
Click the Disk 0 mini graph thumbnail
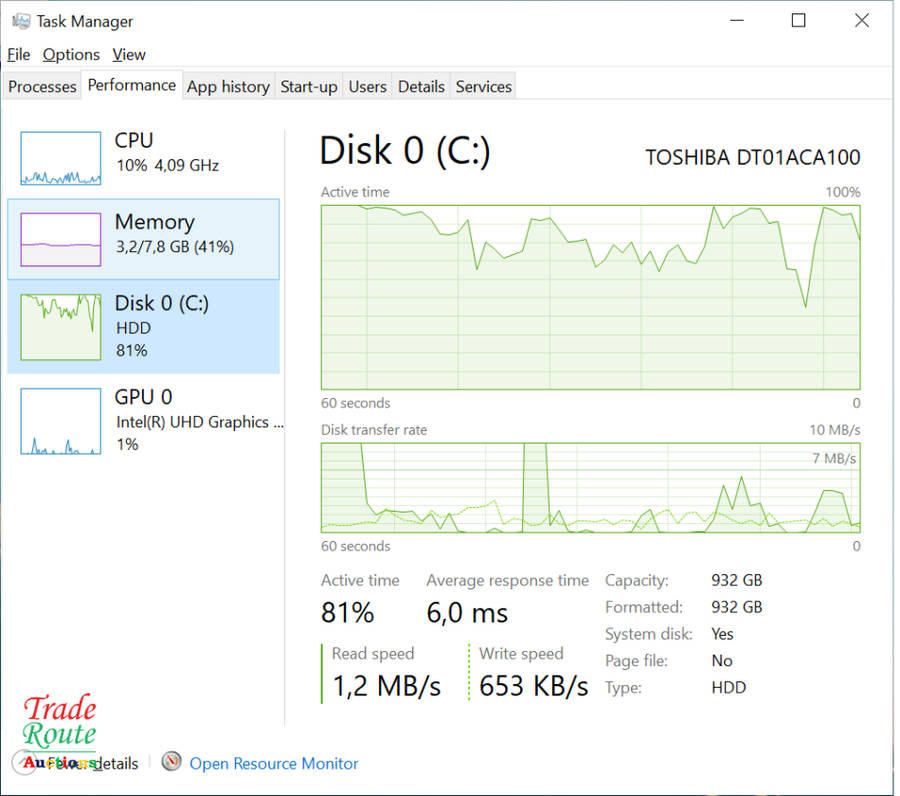(61, 327)
